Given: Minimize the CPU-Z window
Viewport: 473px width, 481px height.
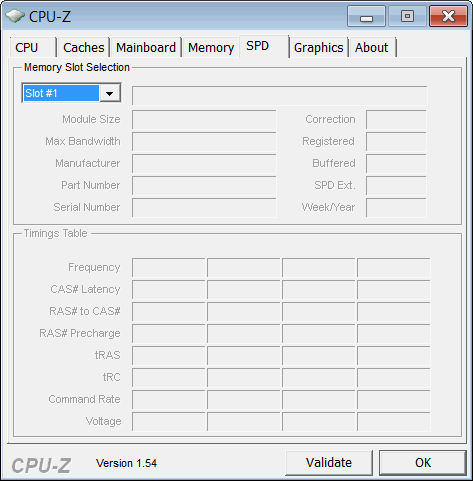Looking at the screenshot, I should pyautogui.click(x=366, y=16).
